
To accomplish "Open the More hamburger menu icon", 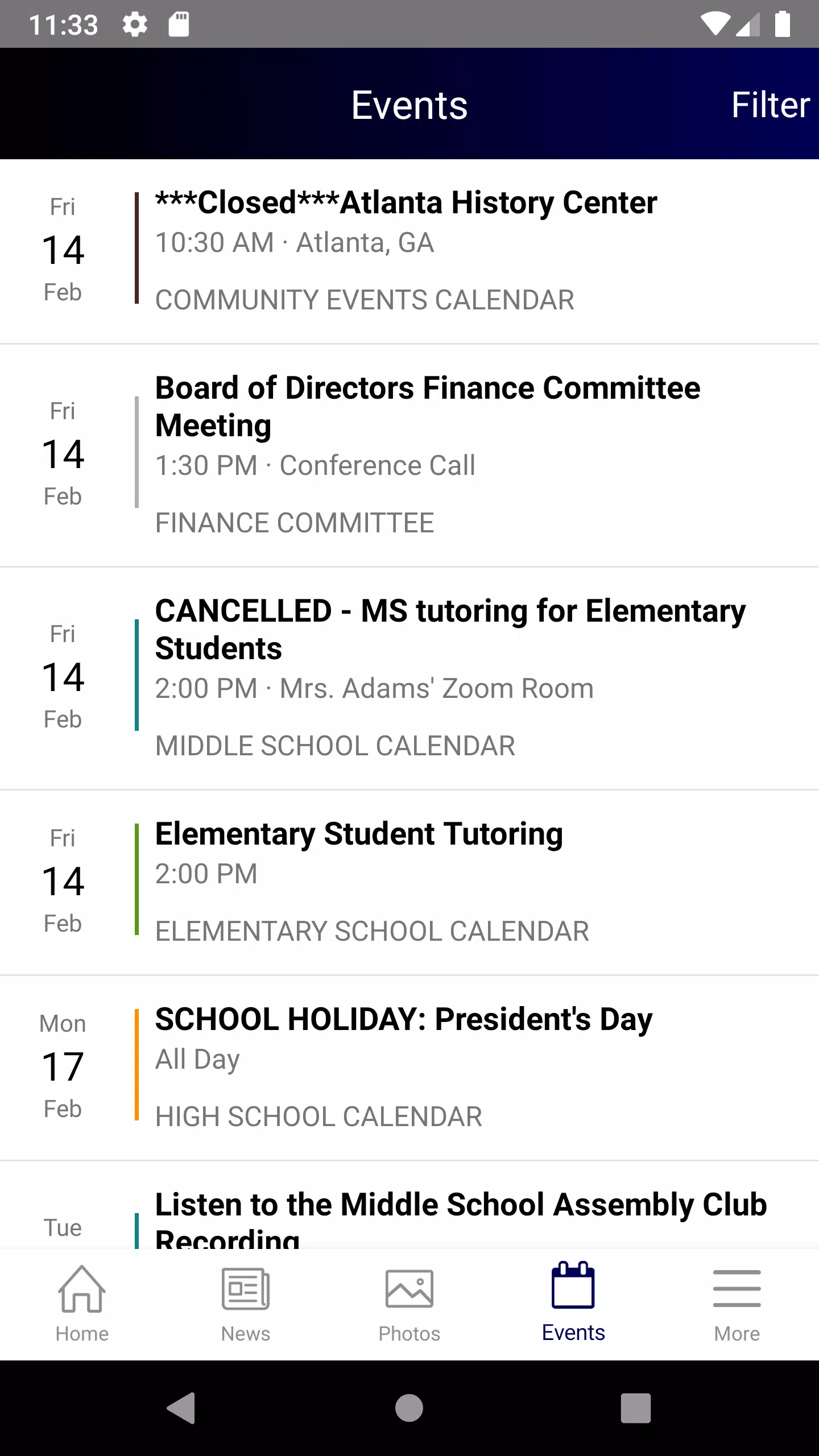I will point(737,1289).
